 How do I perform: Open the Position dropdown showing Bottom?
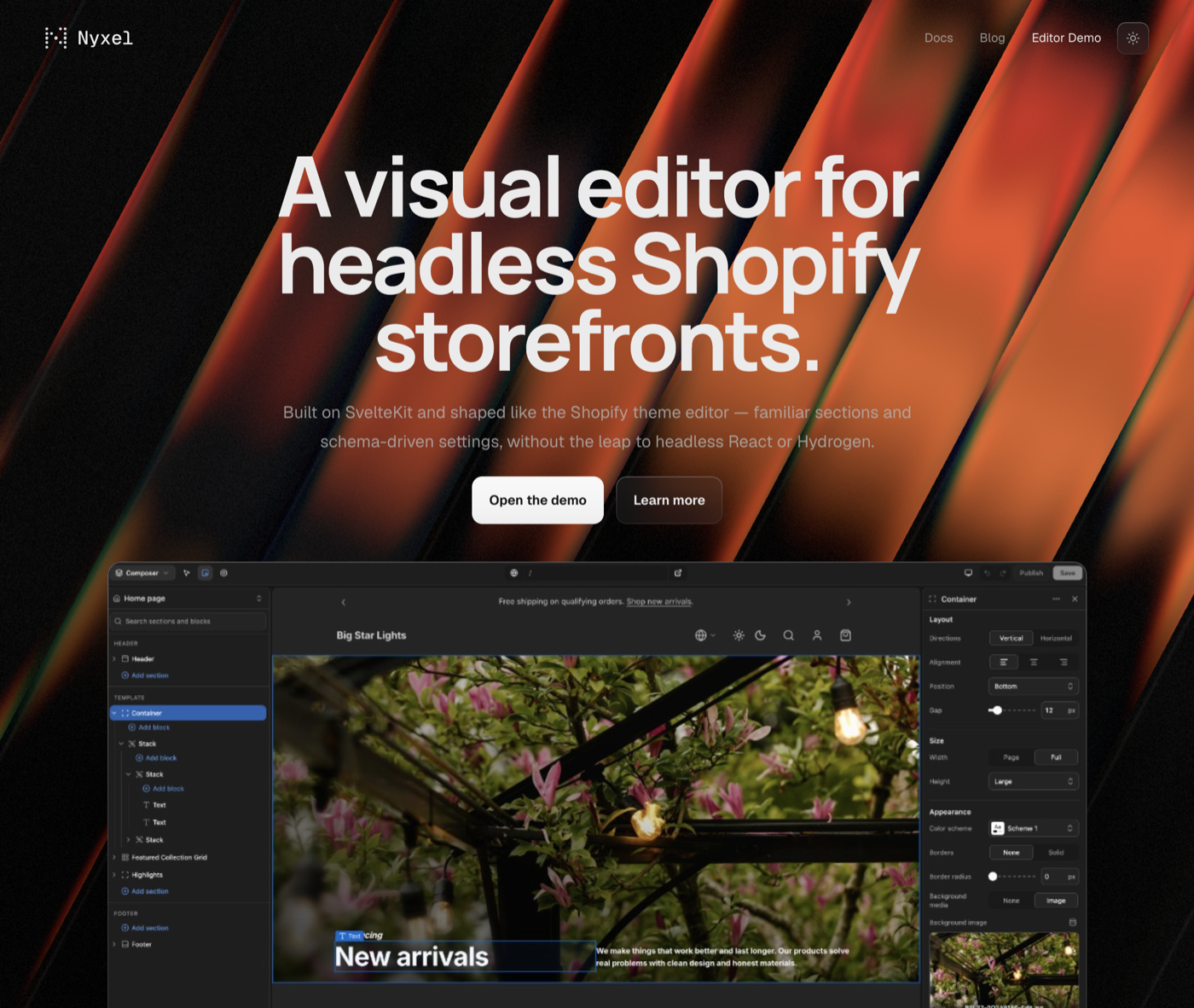(1034, 686)
